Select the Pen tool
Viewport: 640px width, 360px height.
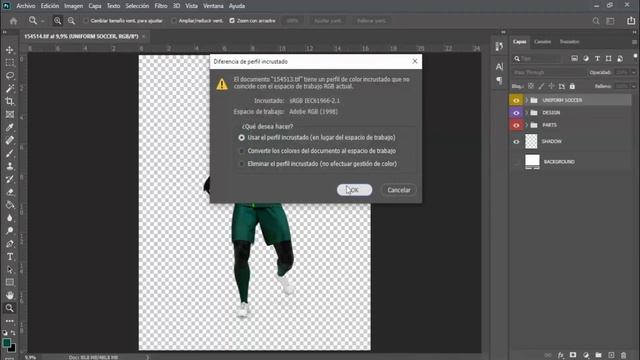tap(9, 244)
